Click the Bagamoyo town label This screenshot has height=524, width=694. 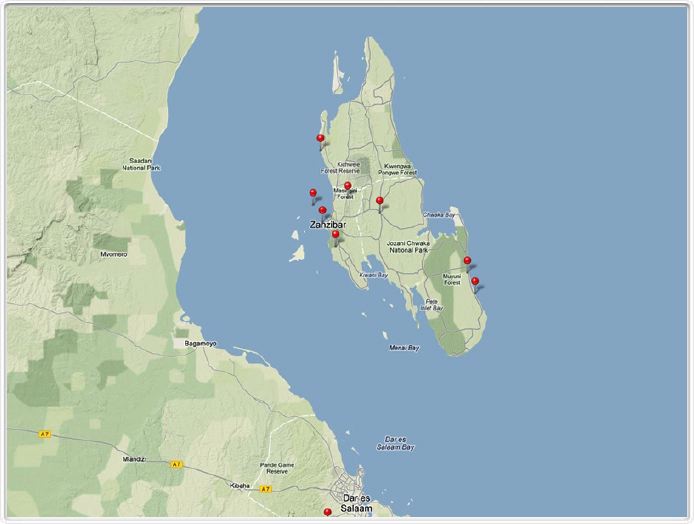tap(194, 343)
